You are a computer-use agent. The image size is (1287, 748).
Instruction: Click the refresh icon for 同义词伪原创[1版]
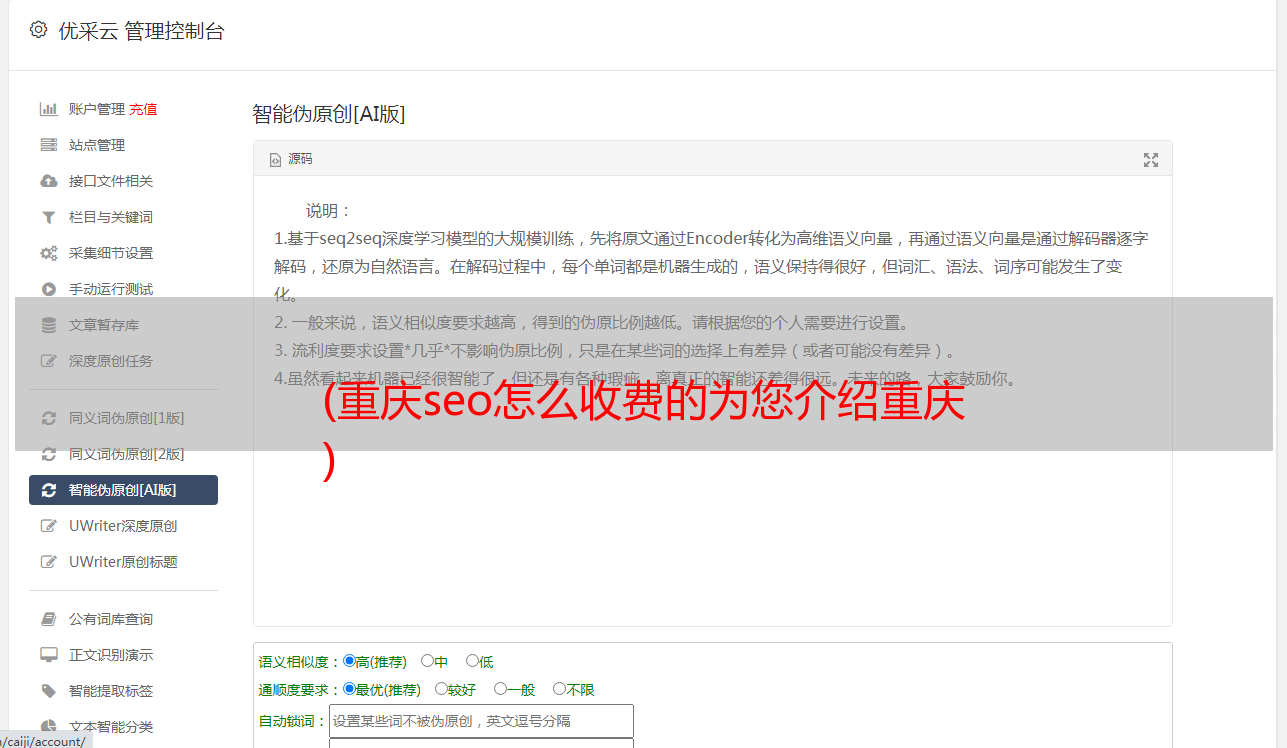[48, 418]
